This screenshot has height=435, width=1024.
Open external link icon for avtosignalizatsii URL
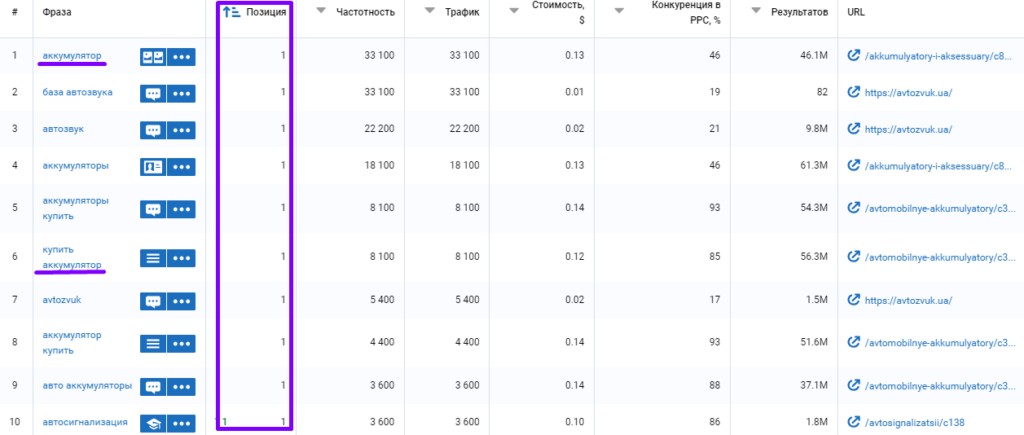click(853, 422)
